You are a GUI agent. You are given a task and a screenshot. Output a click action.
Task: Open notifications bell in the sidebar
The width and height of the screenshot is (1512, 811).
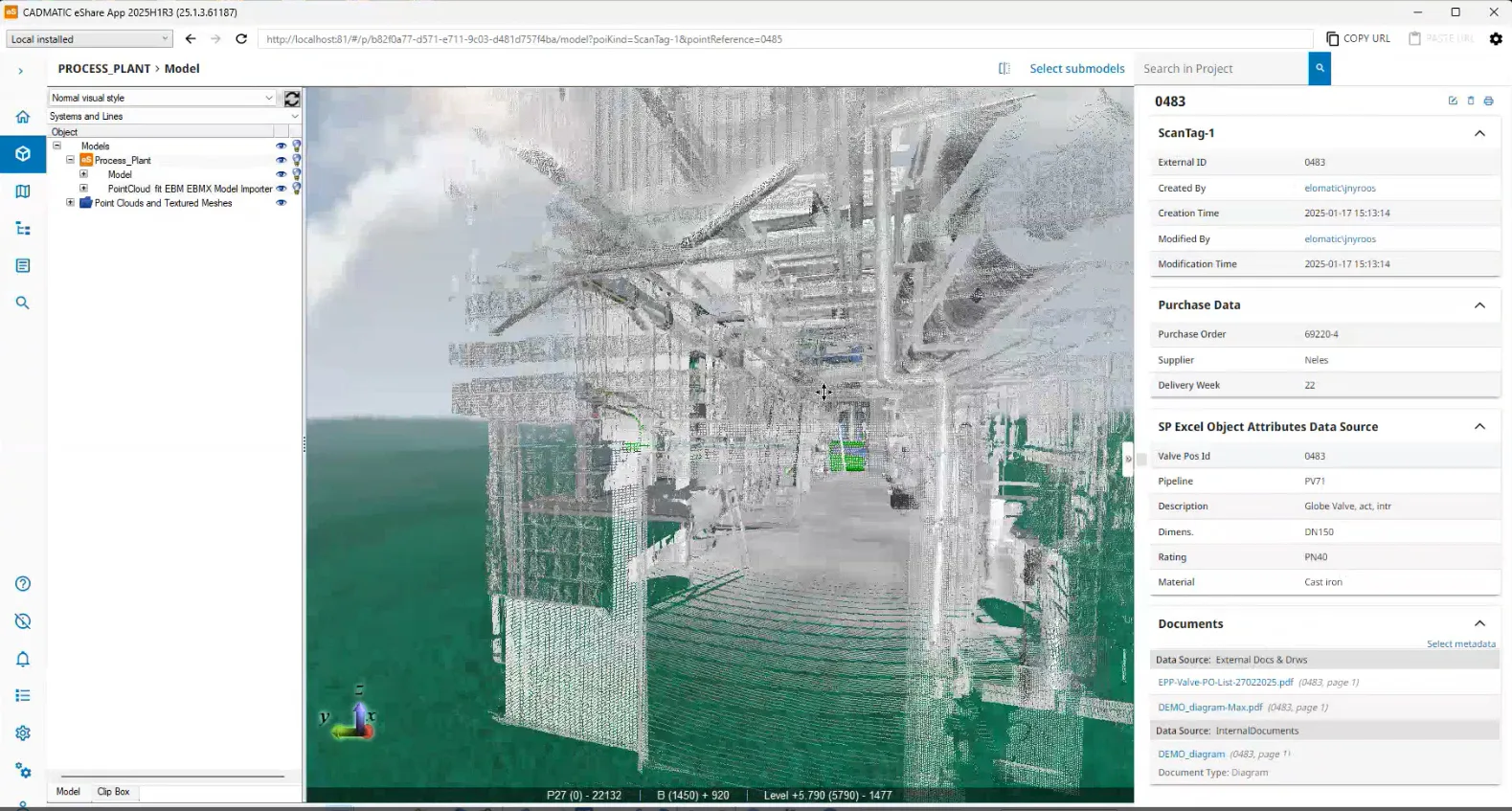[23, 659]
